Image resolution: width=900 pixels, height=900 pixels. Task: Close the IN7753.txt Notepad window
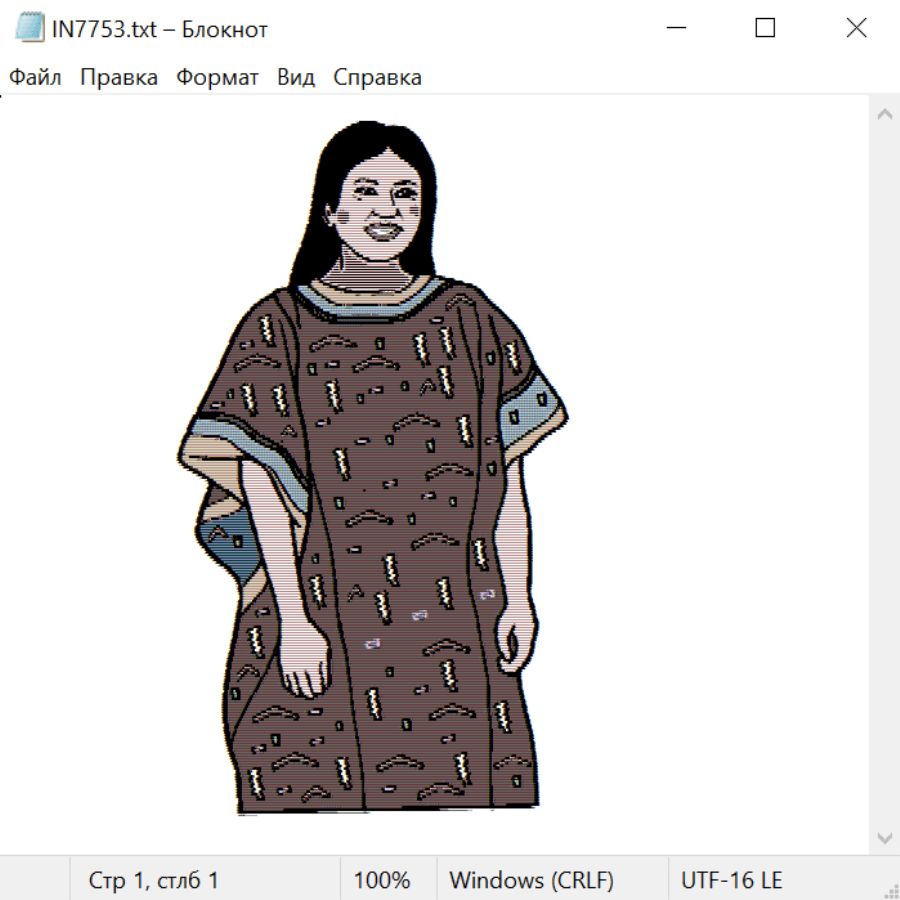pyautogui.click(x=856, y=29)
